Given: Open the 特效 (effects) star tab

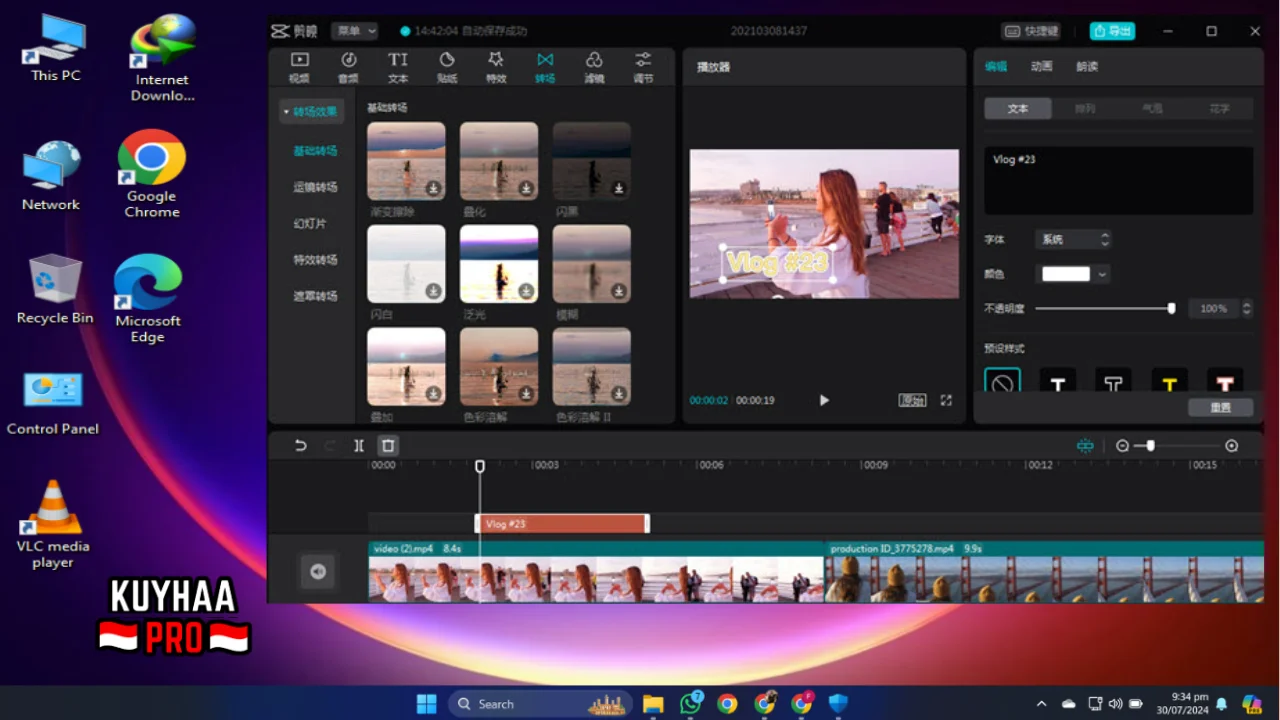Looking at the screenshot, I should tap(496, 67).
